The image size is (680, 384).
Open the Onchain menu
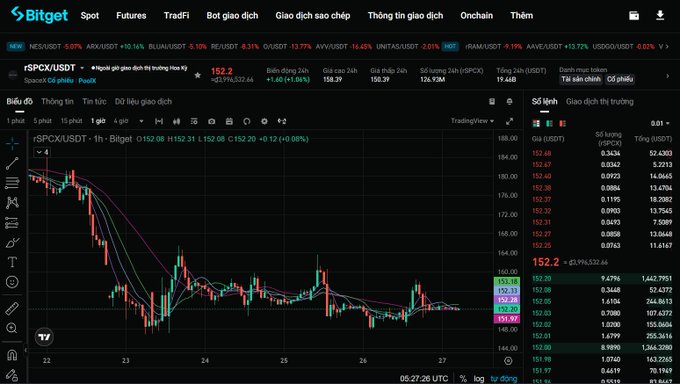coord(476,16)
